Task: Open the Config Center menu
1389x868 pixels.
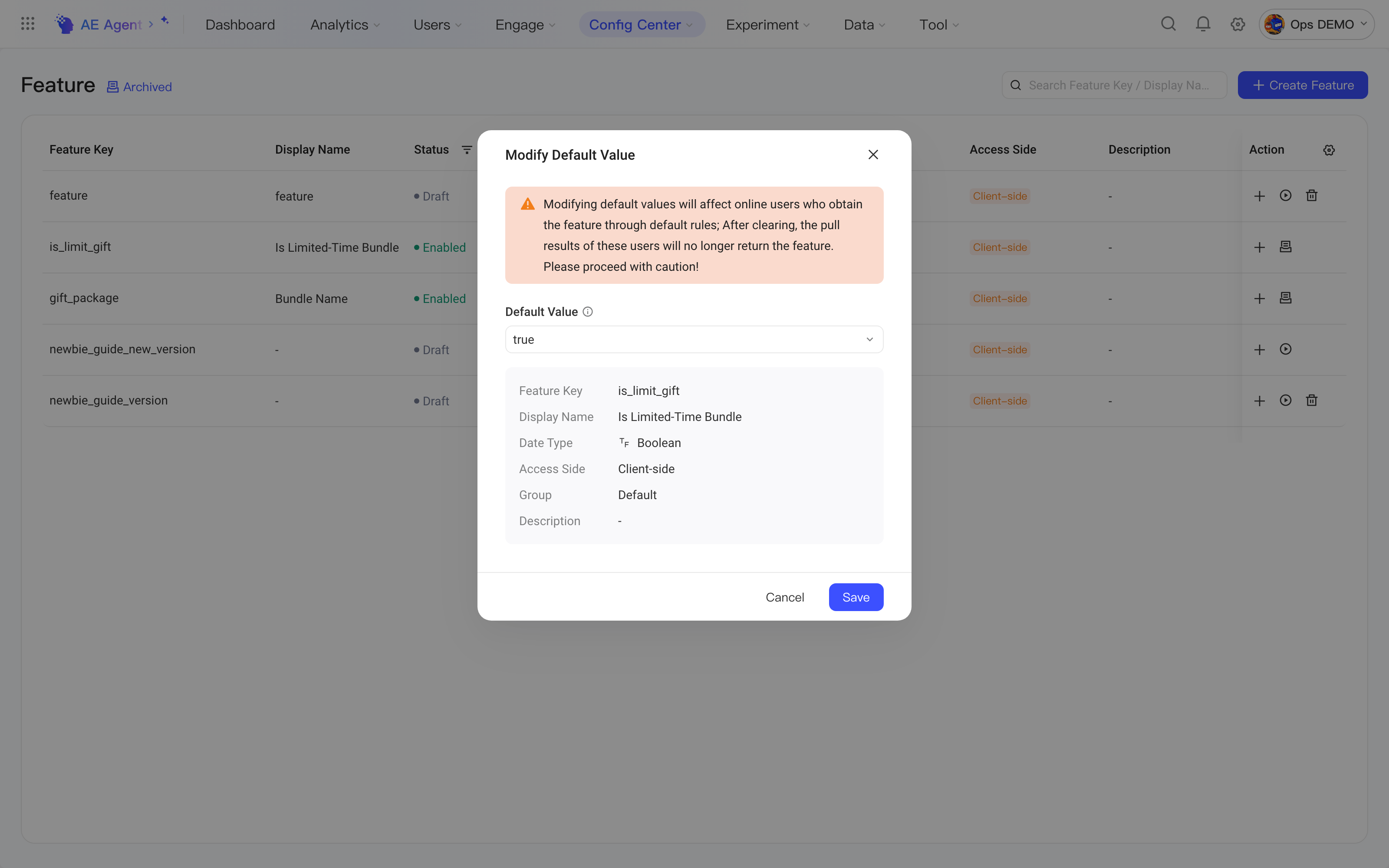Action: [641, 25]
